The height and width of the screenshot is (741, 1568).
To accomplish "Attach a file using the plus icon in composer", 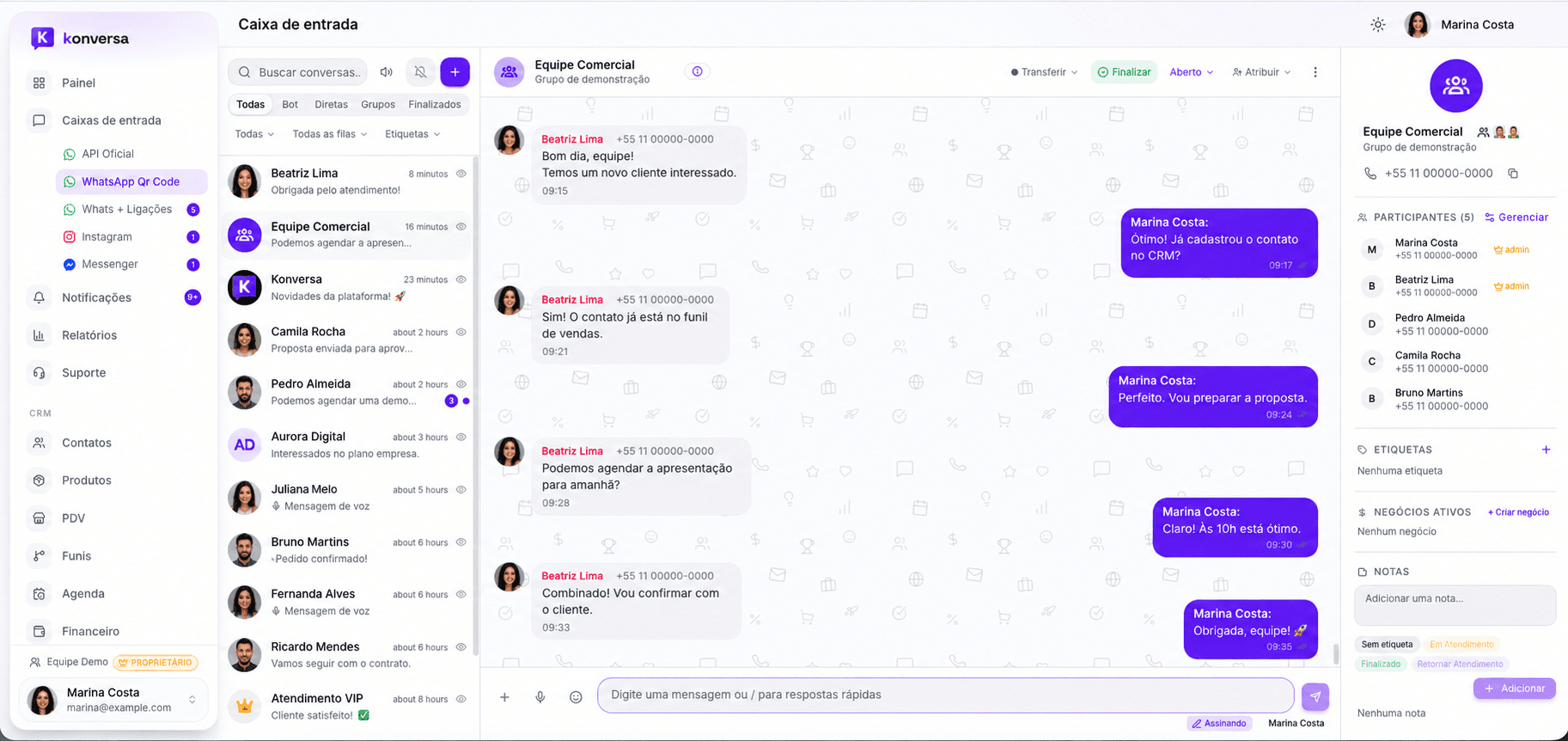I will point(504,697).
